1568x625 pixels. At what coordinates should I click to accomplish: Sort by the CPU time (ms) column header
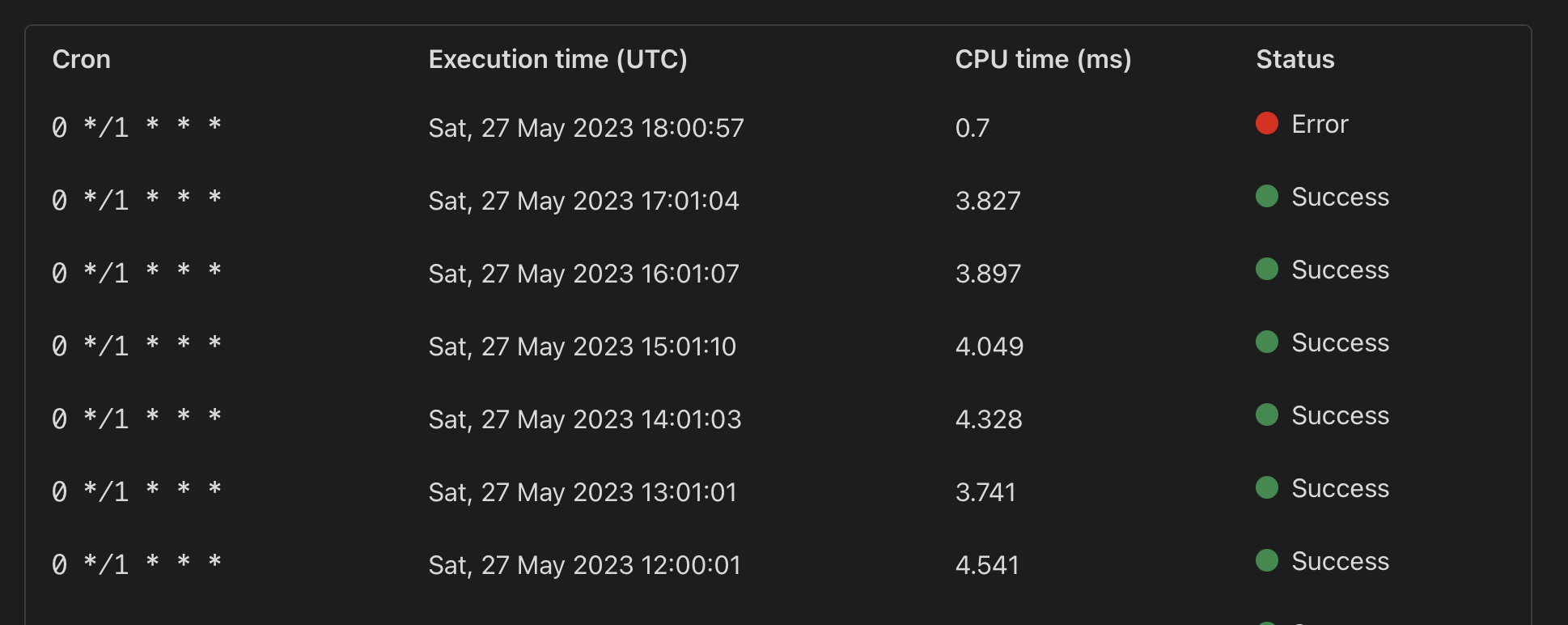coord(1043,58)
